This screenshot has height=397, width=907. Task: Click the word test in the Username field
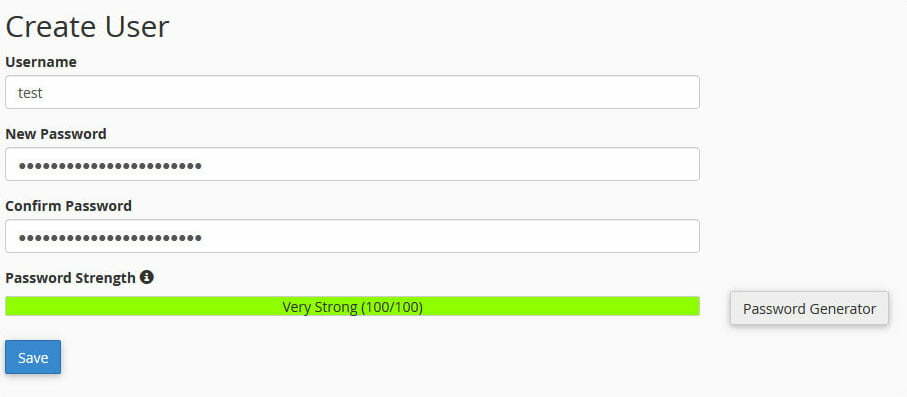pos(30,93)
